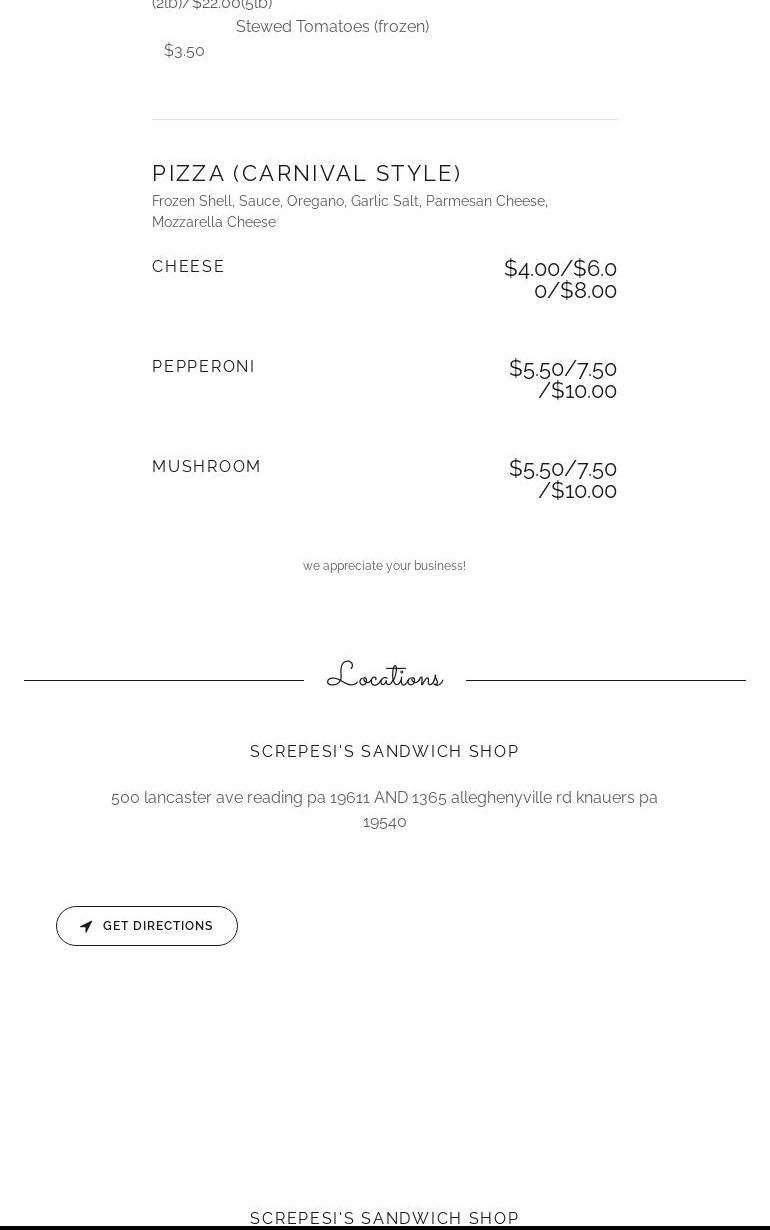Click the Mushroom pizza price text
This screenshot has width=770, height=1230.
pyautogui.click(x=564, y=479)
